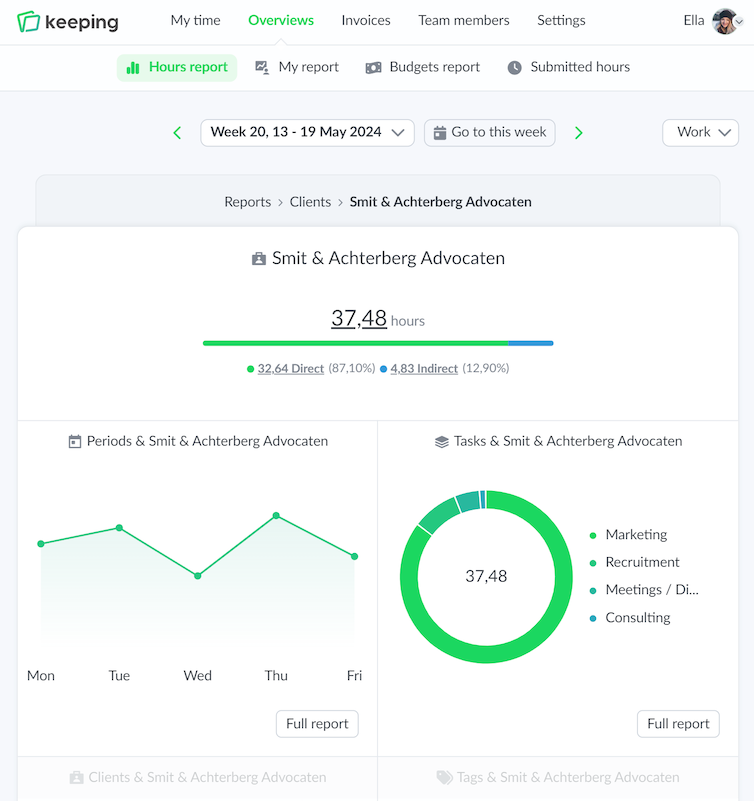Click the Clients breadcrumb link
This screenshot has width=754, height=801.
(310, 202)
